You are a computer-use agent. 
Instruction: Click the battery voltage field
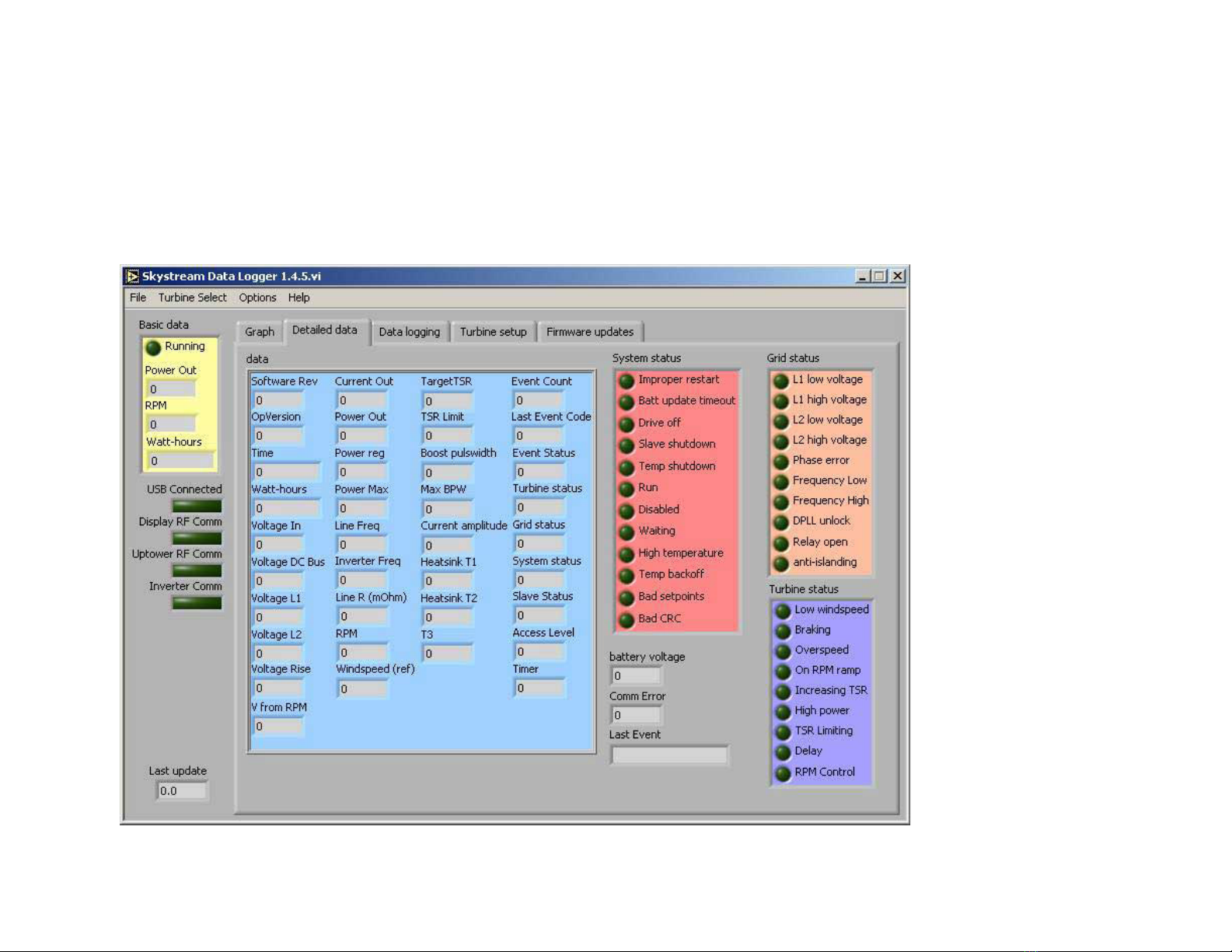636,675
